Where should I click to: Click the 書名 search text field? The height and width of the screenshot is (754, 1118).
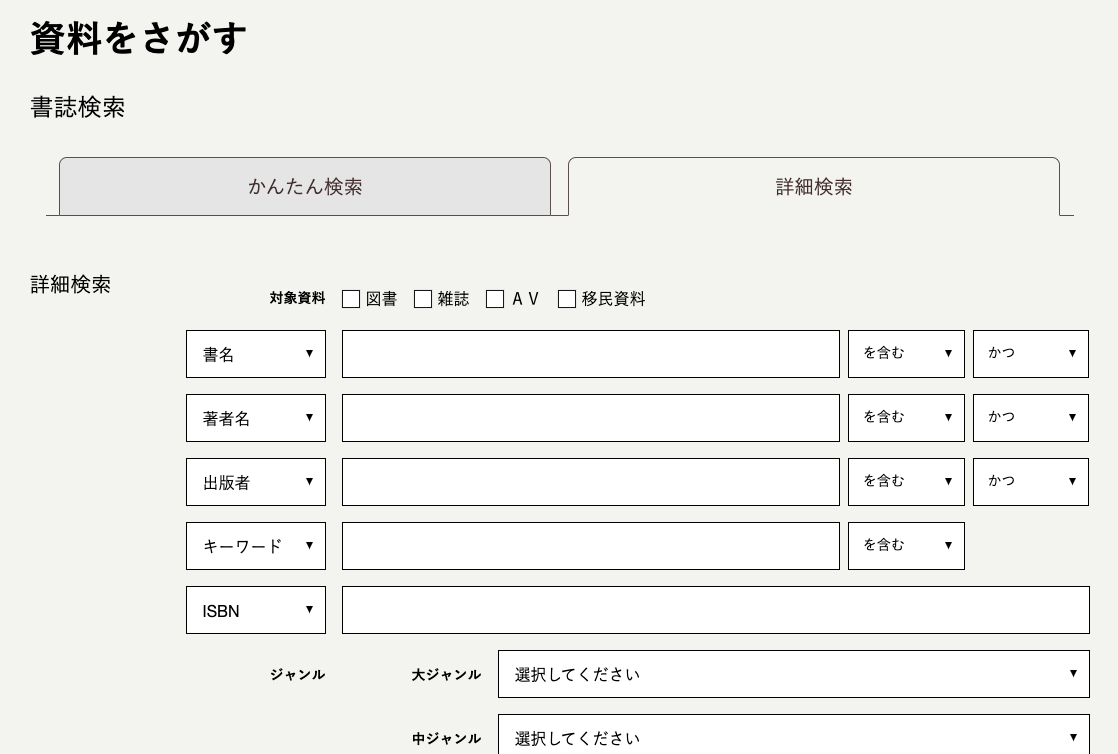(590, 354)
